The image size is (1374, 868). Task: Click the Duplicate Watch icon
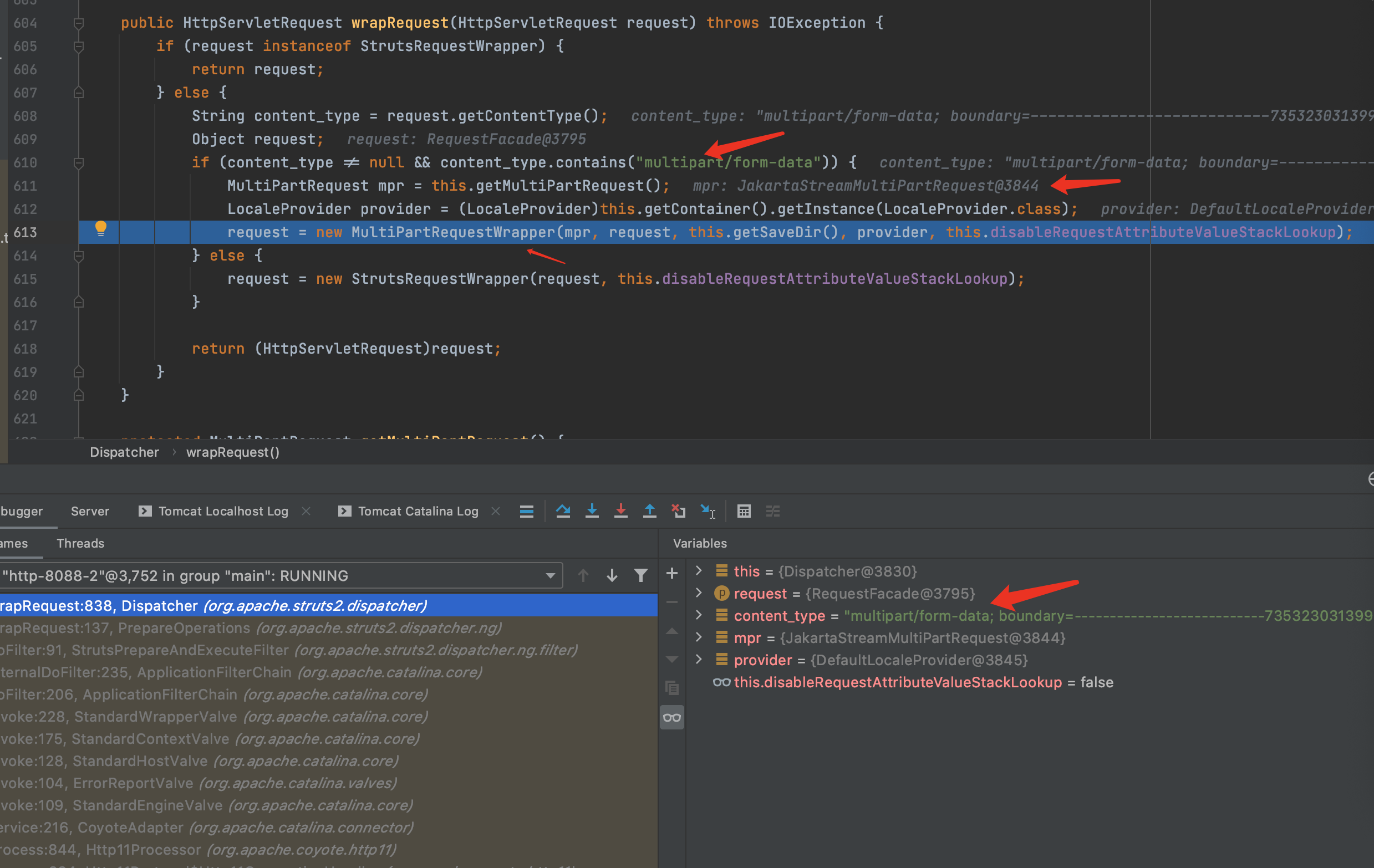tap(671, 688)
